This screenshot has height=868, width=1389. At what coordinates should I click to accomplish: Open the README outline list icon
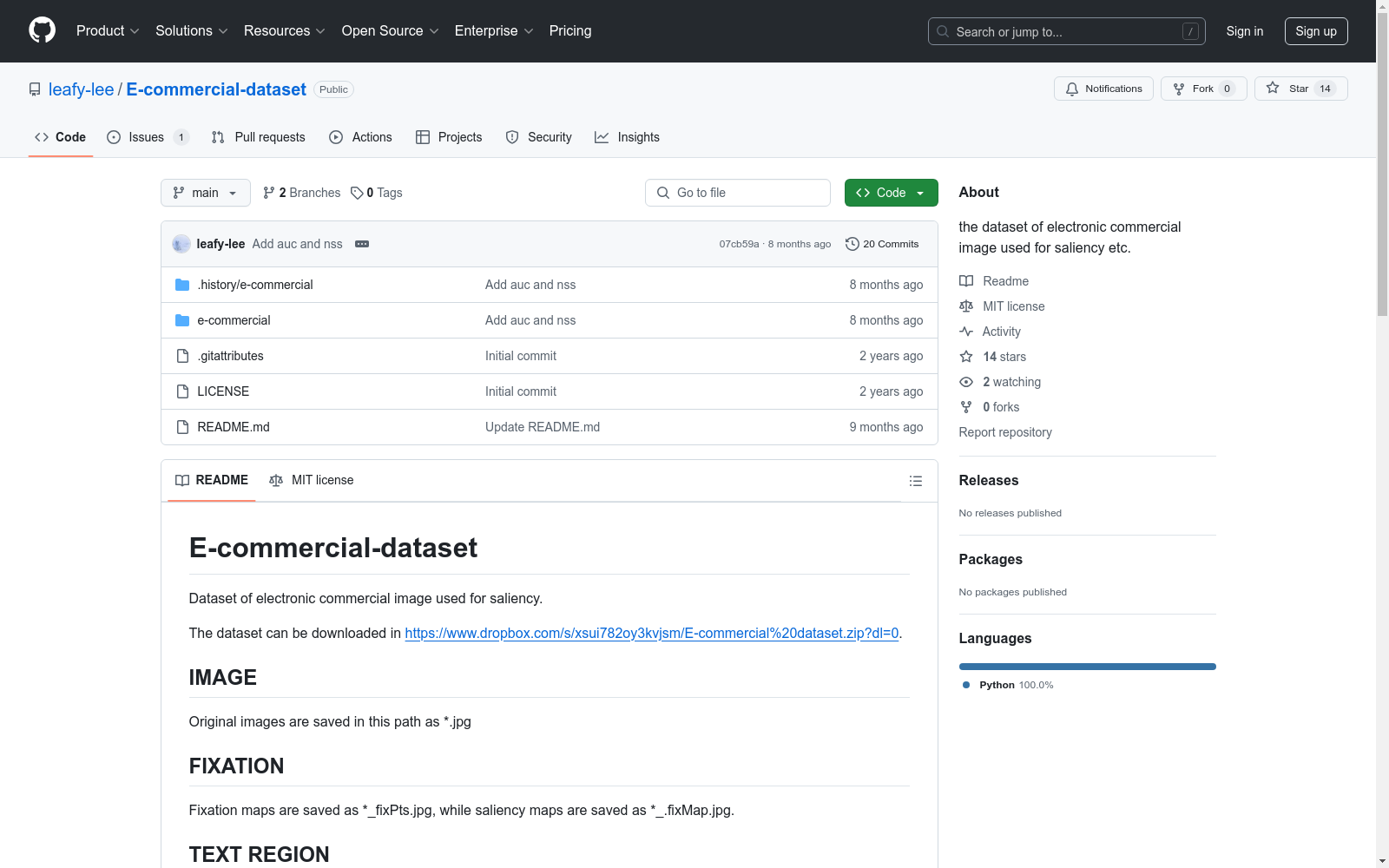[x=916, y=481]
